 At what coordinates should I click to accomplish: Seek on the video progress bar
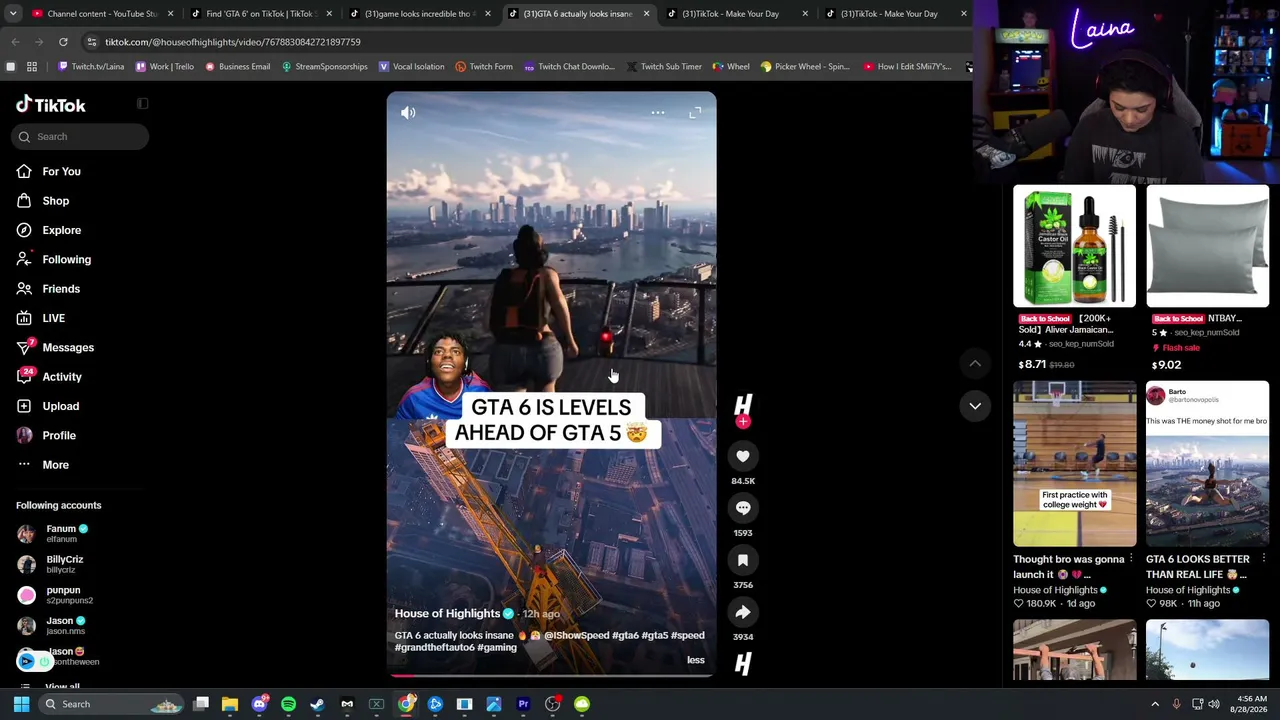coord(551,675)
